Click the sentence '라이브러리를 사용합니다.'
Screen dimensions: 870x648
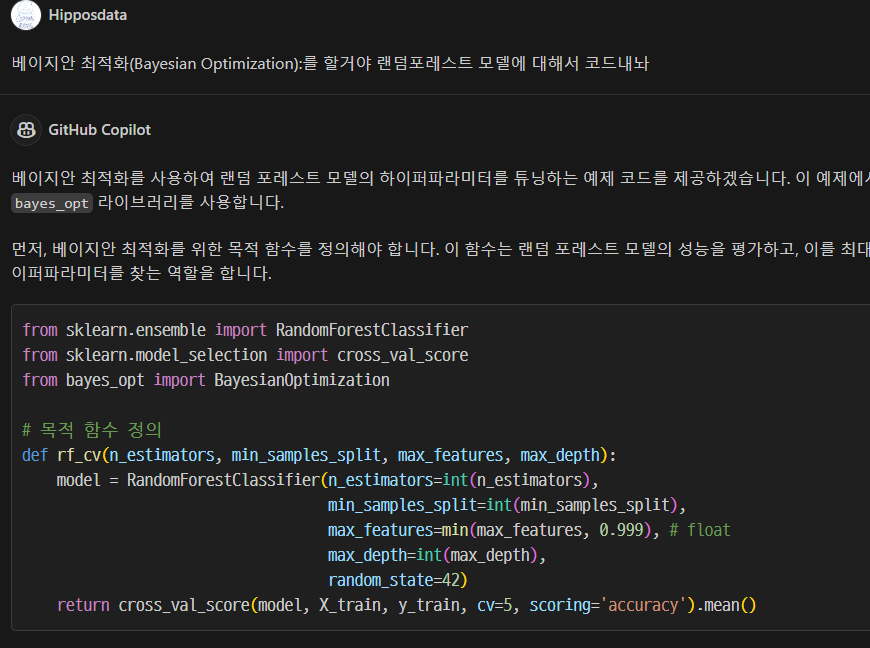click(x=191, y=202)
